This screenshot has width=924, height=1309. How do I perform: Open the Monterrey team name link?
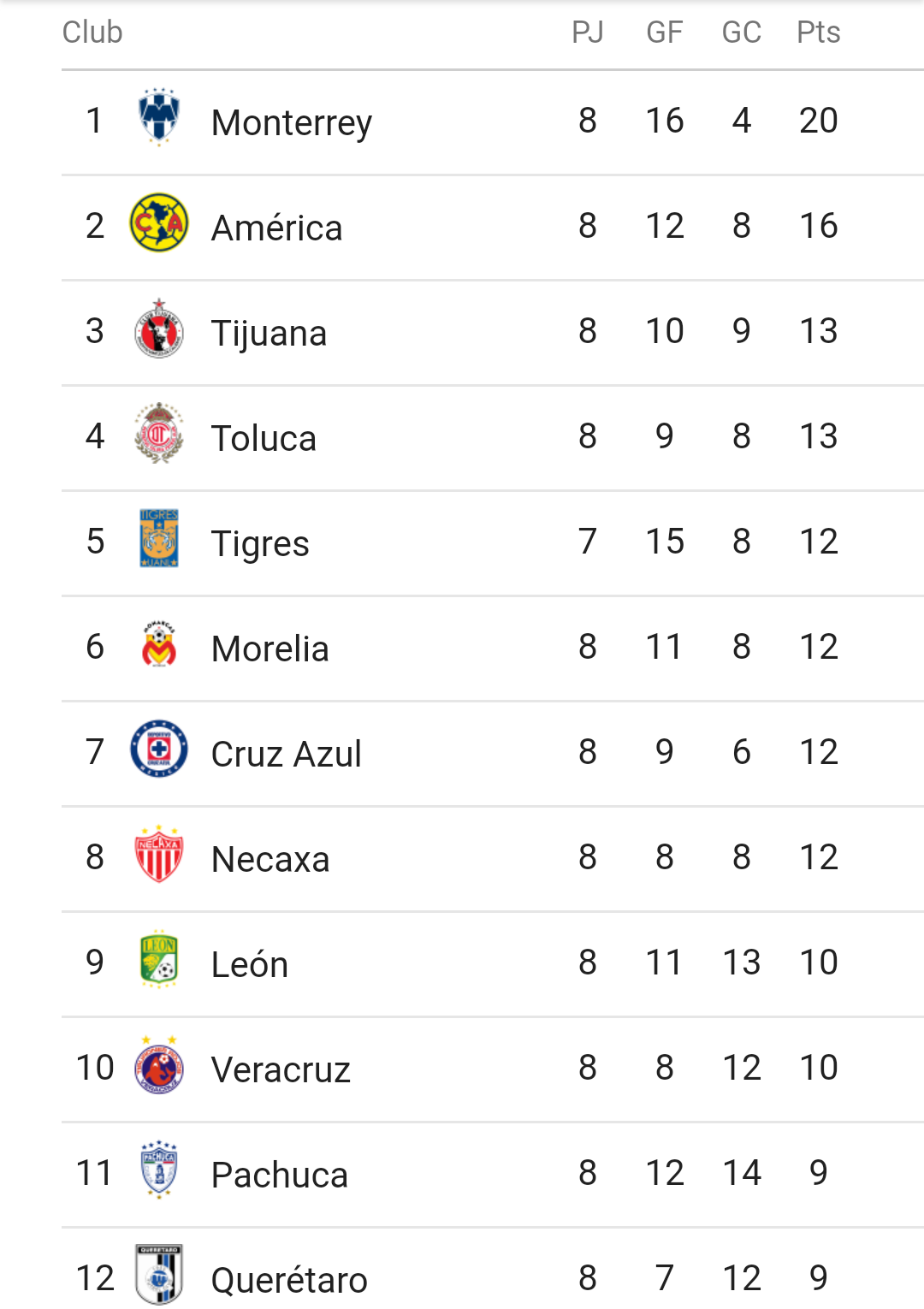(x=292, y=122)
